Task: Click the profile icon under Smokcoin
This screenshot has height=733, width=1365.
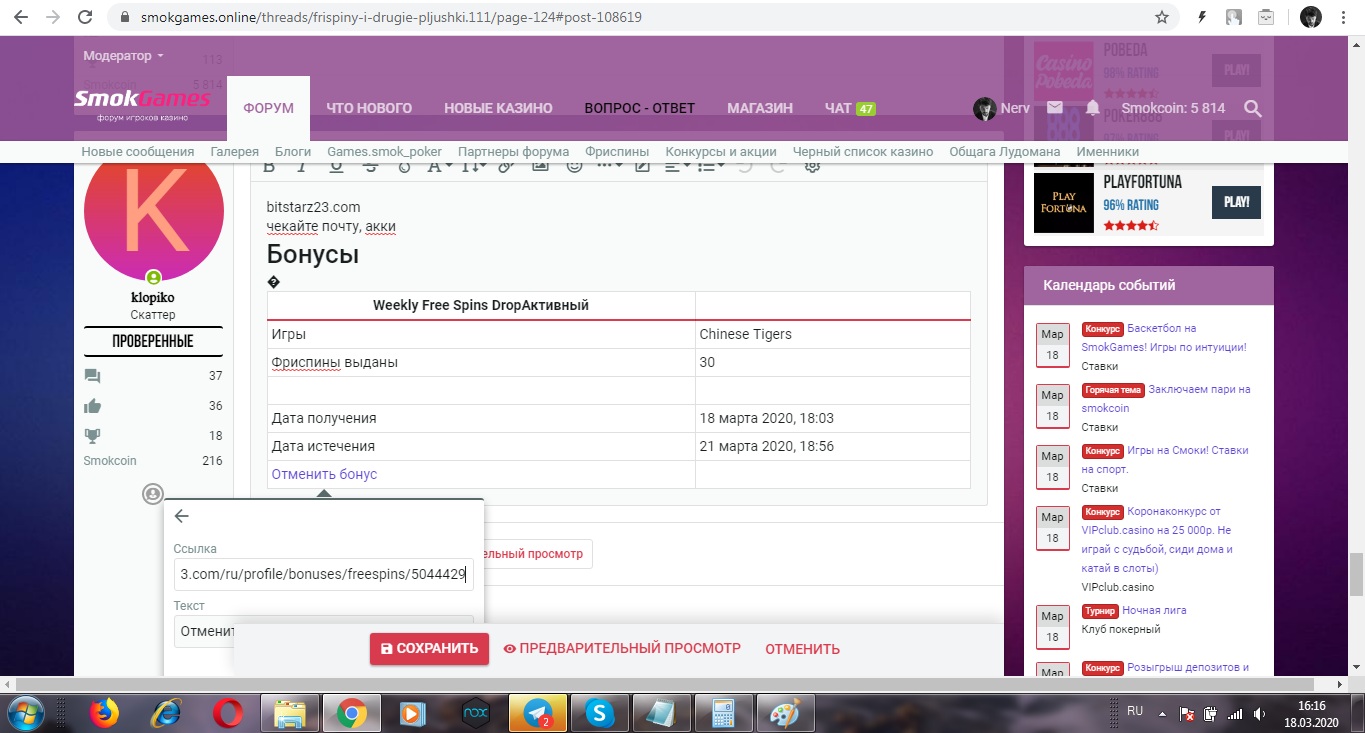Action: coord(152,493)
